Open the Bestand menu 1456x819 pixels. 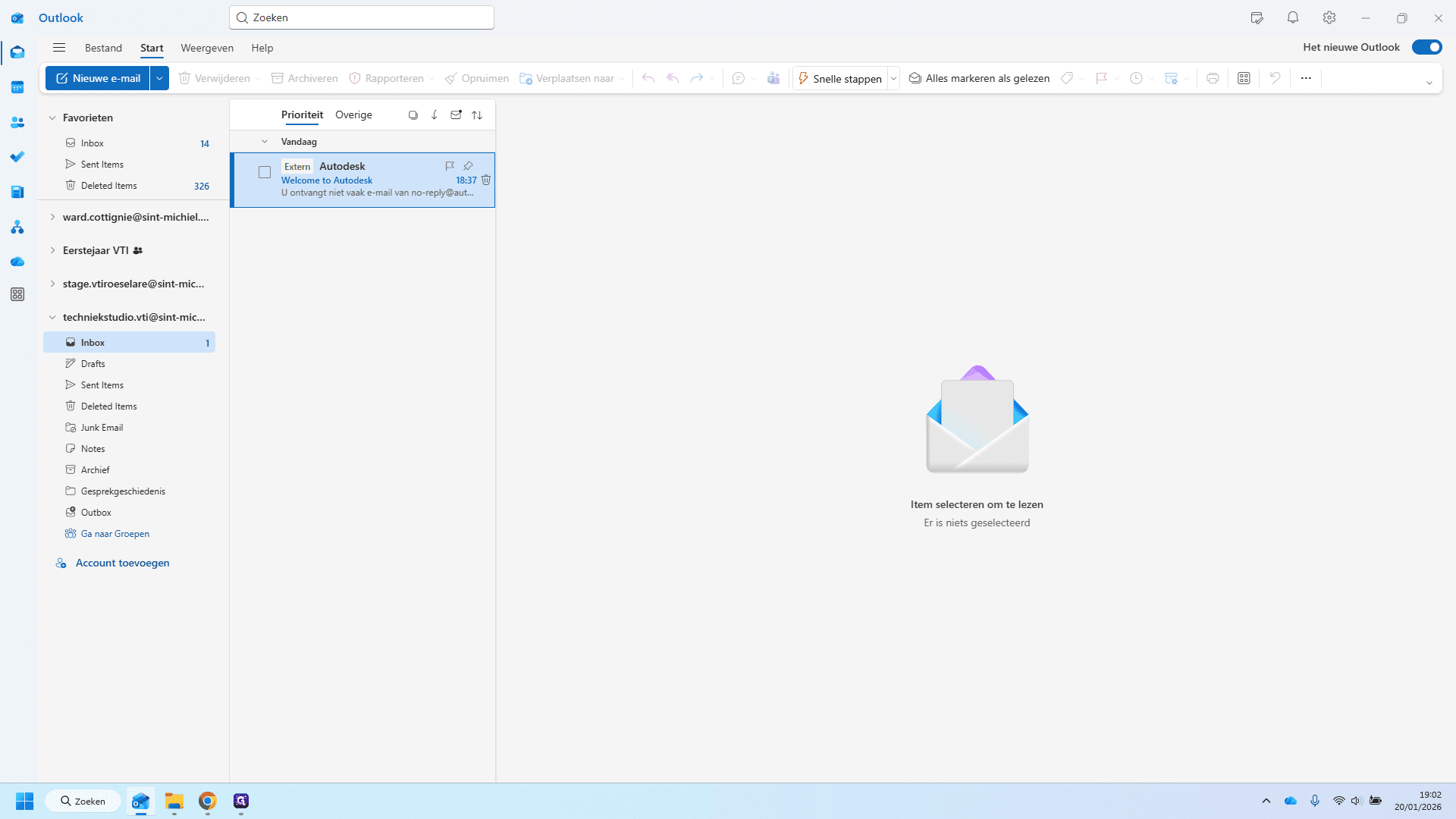click(x=103, y=48)
